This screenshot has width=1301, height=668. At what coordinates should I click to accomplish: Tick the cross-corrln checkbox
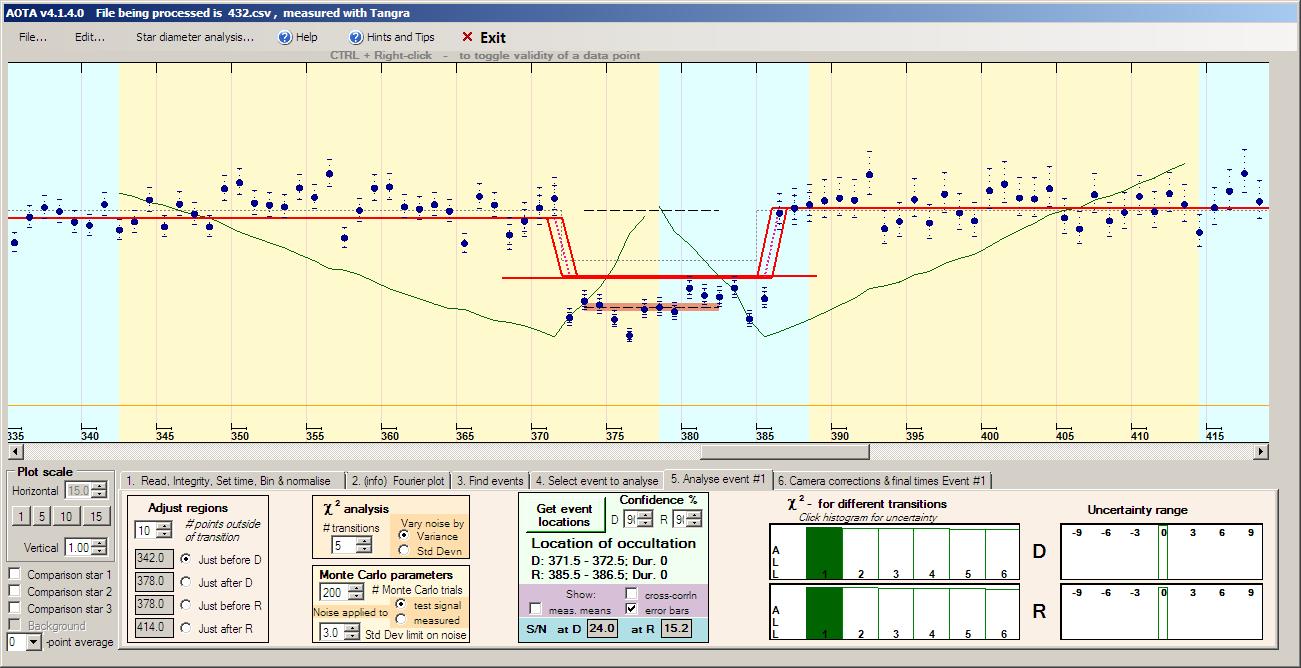coord(631,594)
